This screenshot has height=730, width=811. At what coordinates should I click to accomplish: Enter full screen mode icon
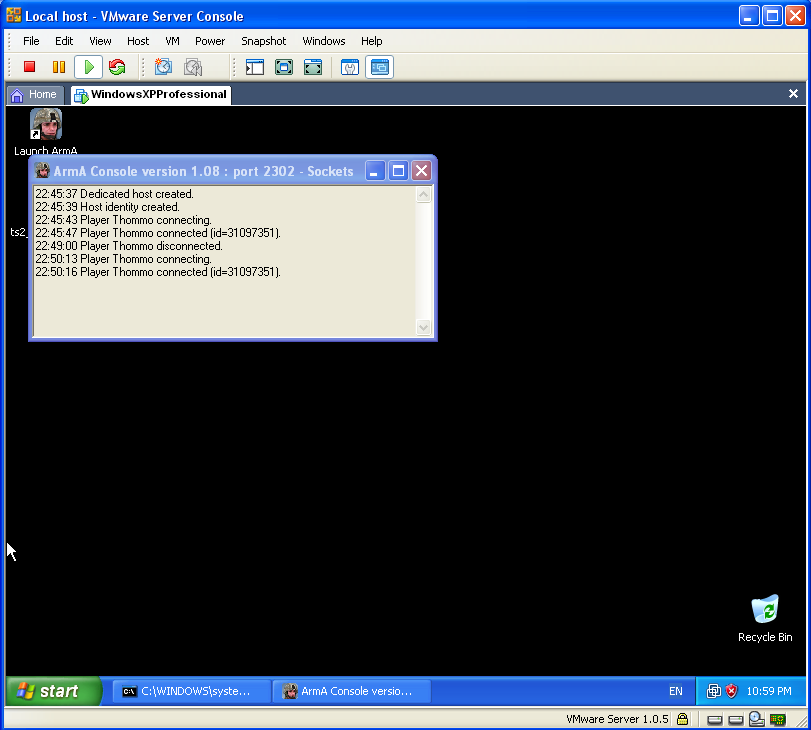[284, 67]
